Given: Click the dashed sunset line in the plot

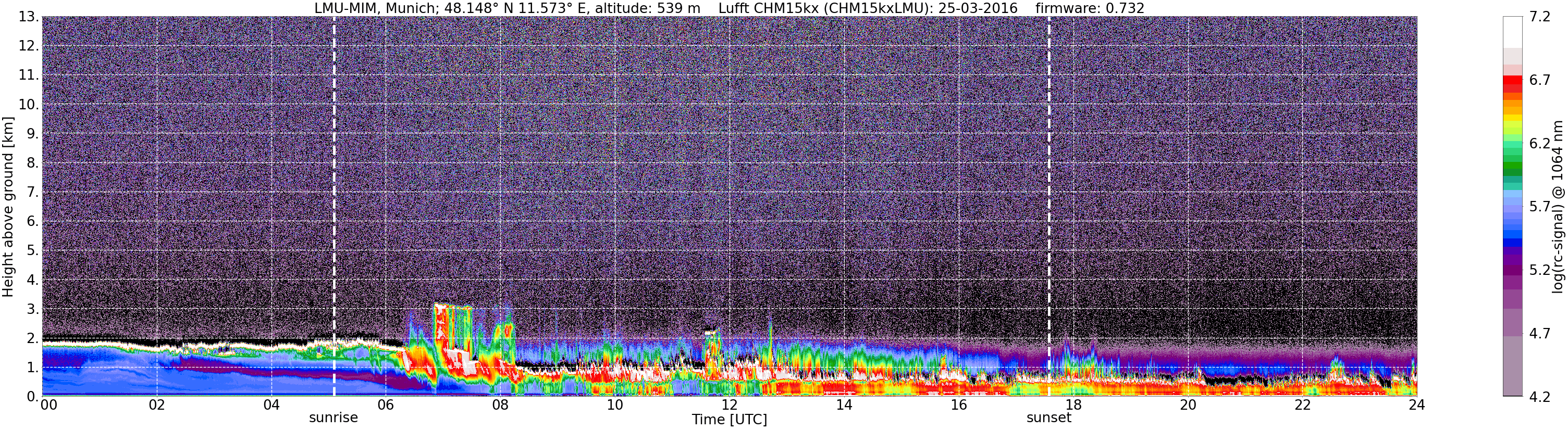Looking at the screenshot, I should point(1050,206).
